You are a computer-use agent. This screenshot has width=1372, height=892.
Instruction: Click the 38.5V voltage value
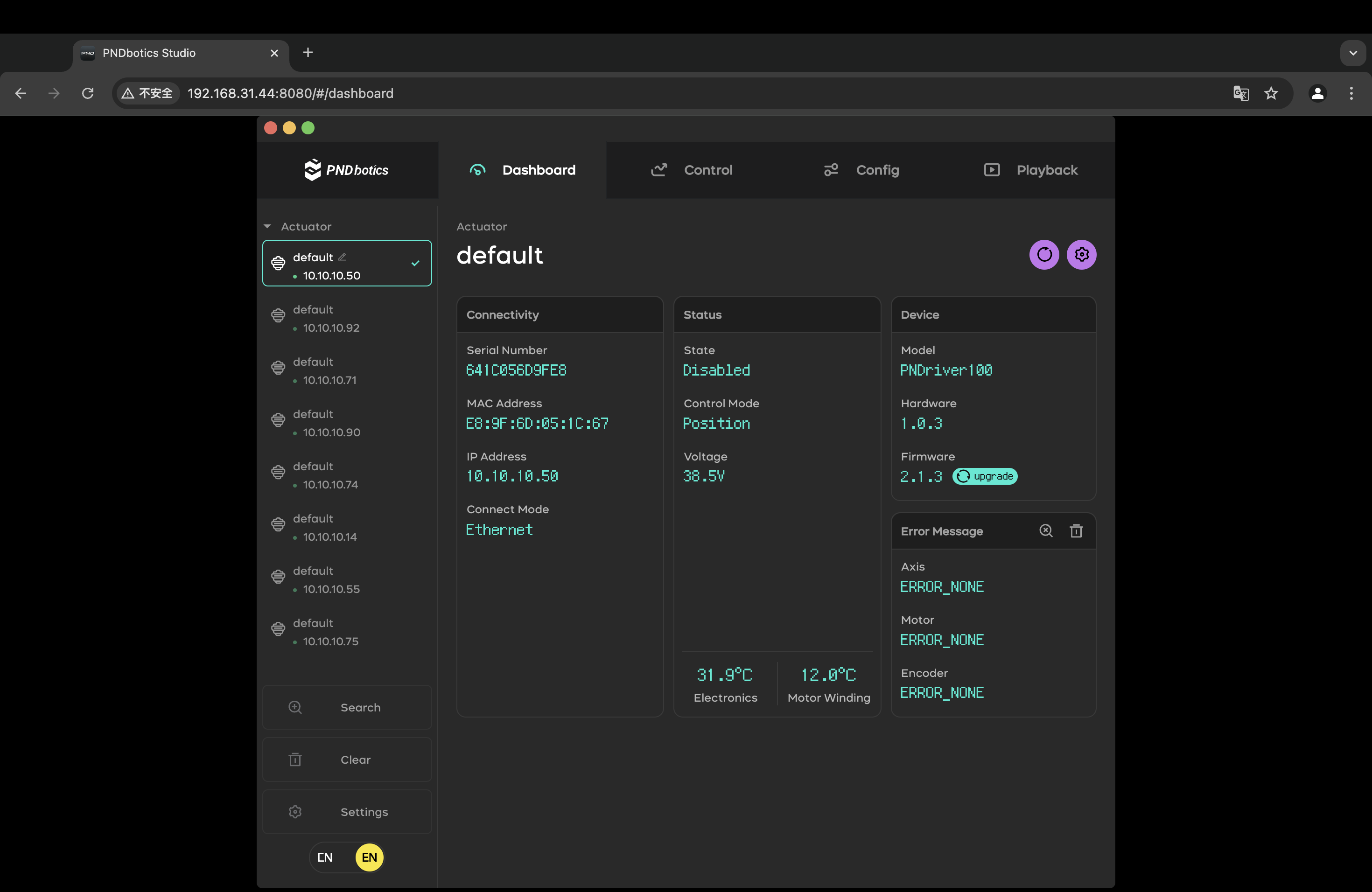coord(704,476)
